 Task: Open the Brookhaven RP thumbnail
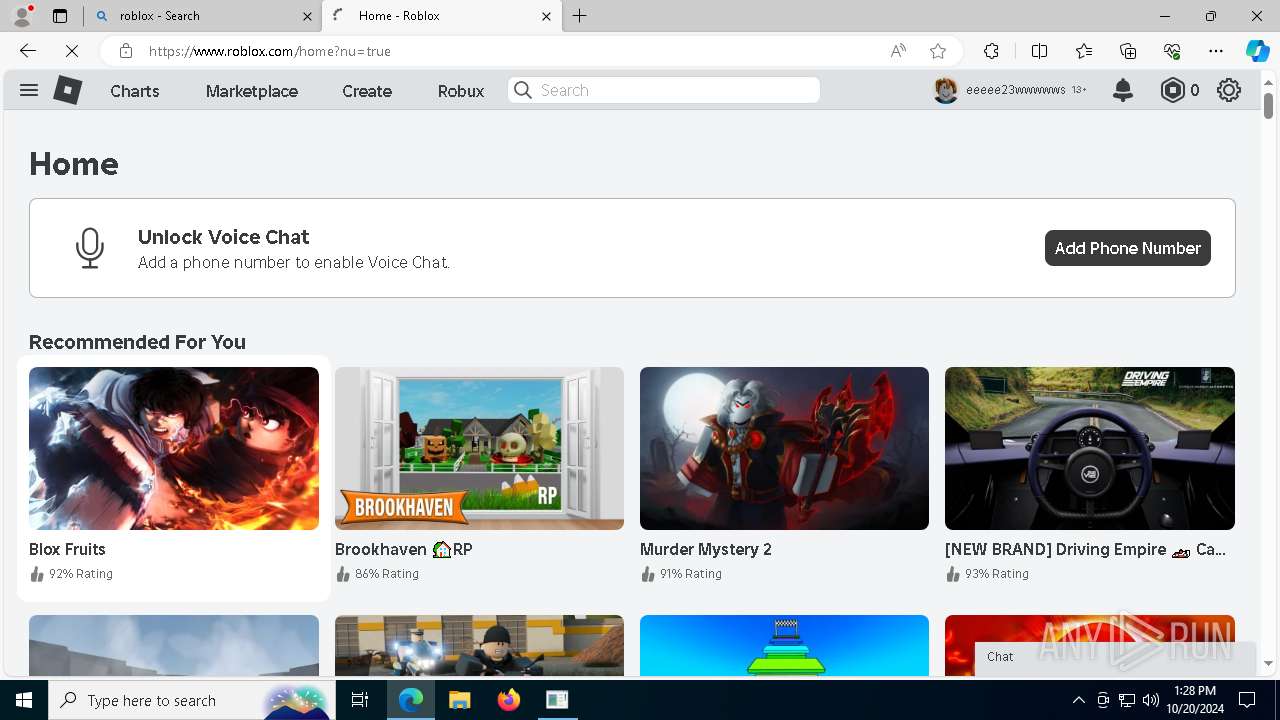[x=479, y=448]
